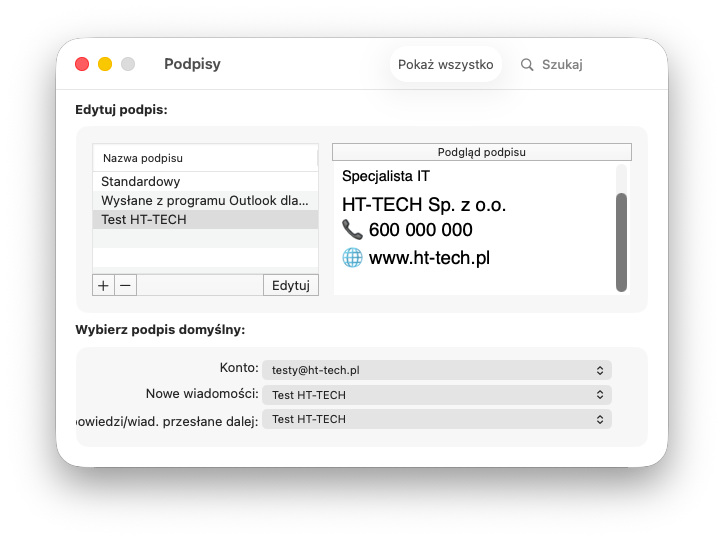This screenshot has width=724, height=541.
Task: Click the Podgląd podpisu header
Action: (482, 152)
